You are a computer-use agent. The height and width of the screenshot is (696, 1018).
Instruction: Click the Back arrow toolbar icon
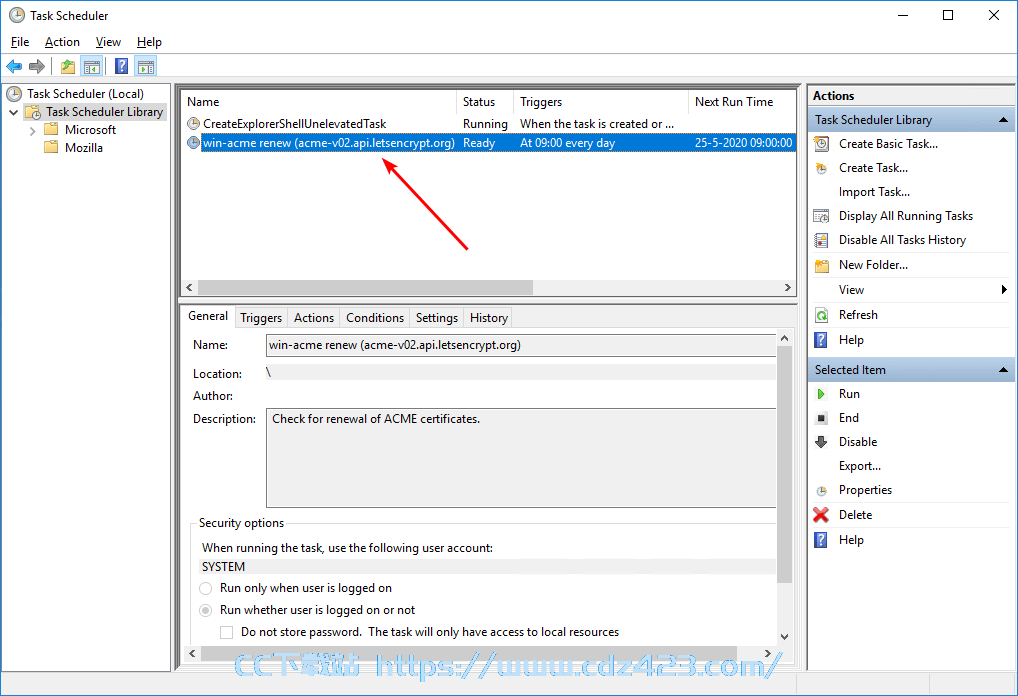[x=14, y=66]
